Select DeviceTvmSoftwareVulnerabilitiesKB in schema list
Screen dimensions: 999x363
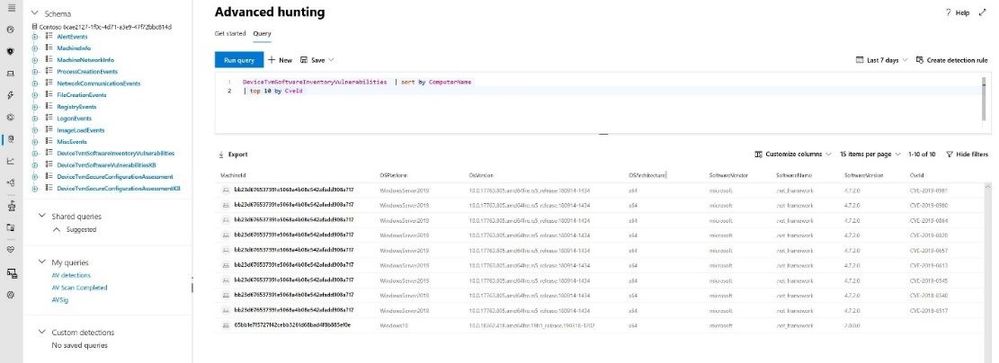106,165
